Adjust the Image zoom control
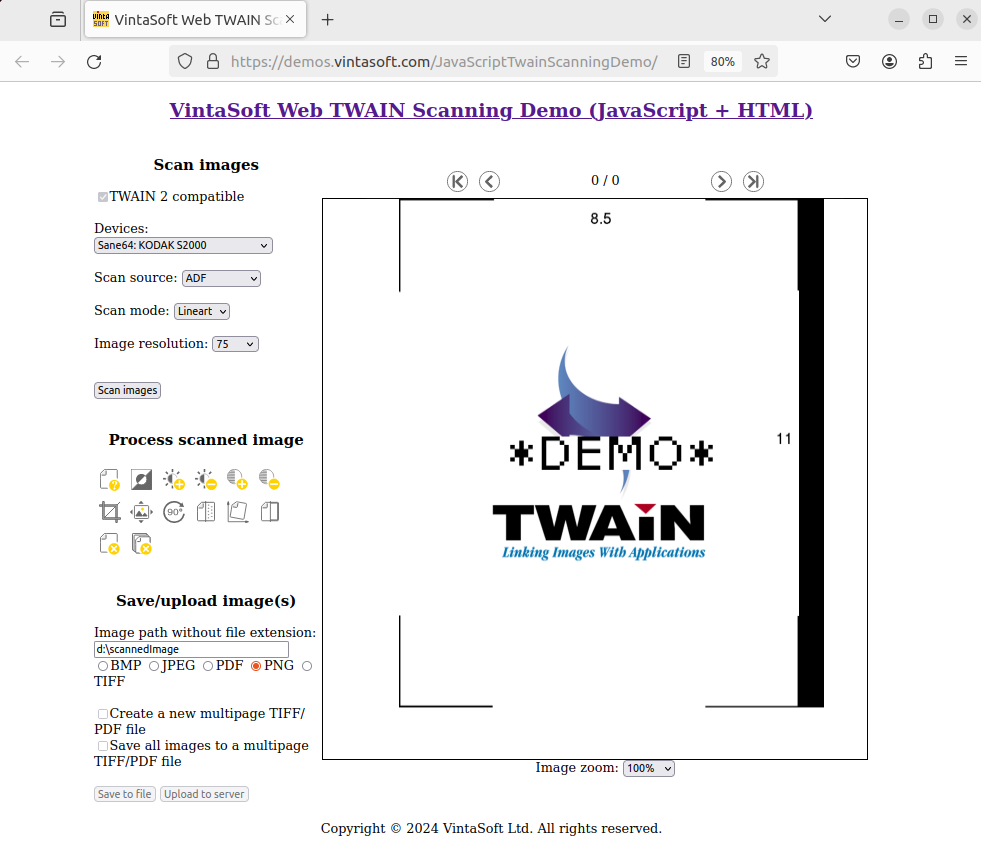Image resolution: width=981 pixels, height=848 pixels. (648, 768)
